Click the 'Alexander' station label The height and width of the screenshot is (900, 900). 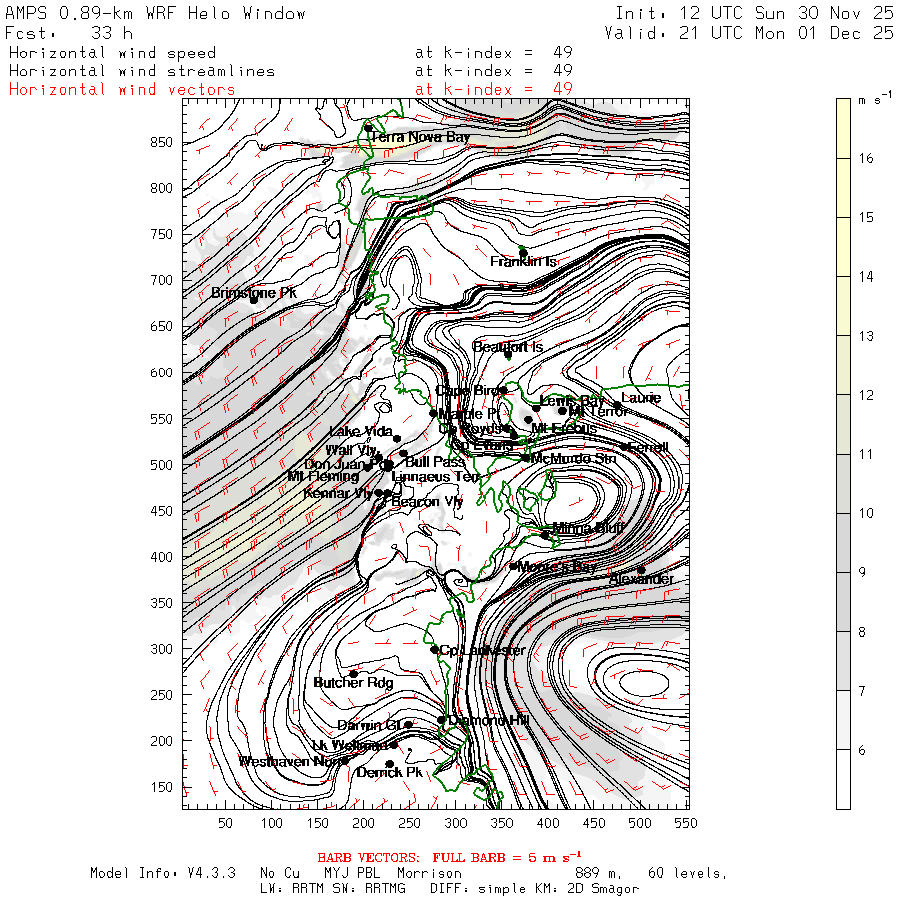pos(641,579)
